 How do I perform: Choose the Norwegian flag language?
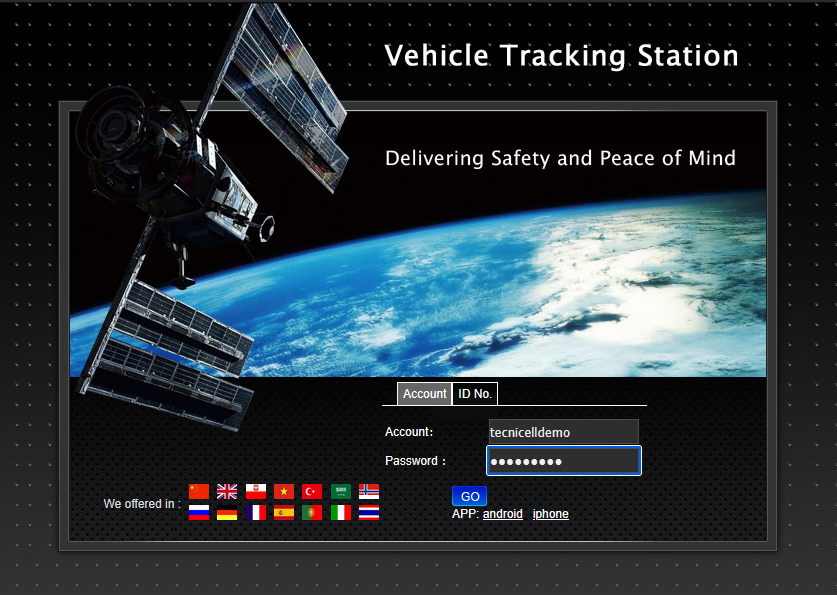369,491
